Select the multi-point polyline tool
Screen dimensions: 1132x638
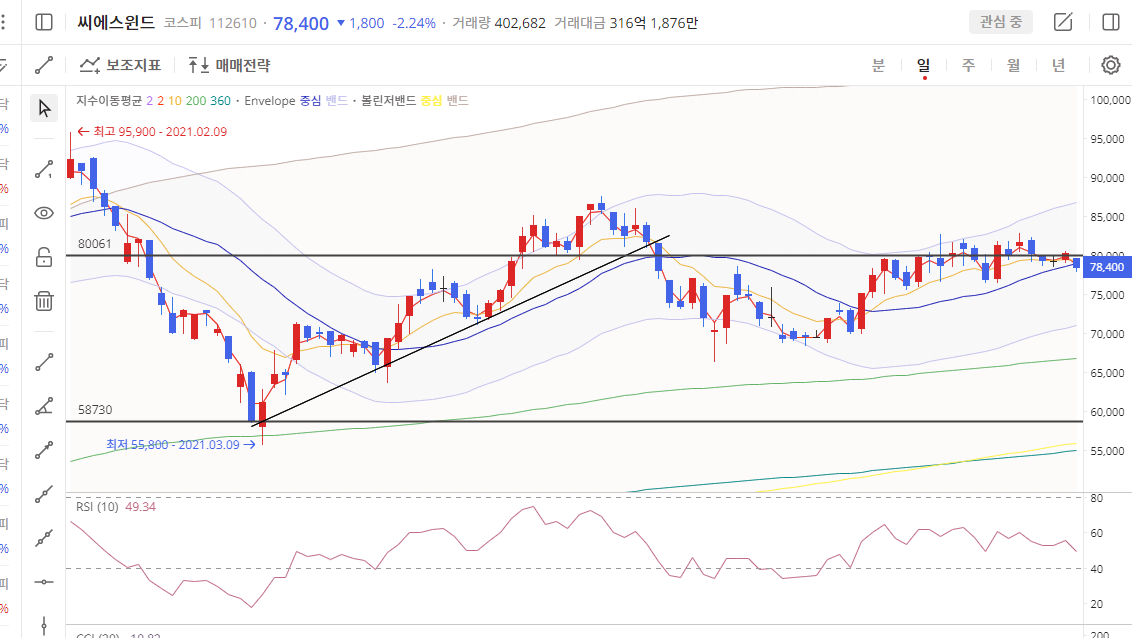click(44, 538)
